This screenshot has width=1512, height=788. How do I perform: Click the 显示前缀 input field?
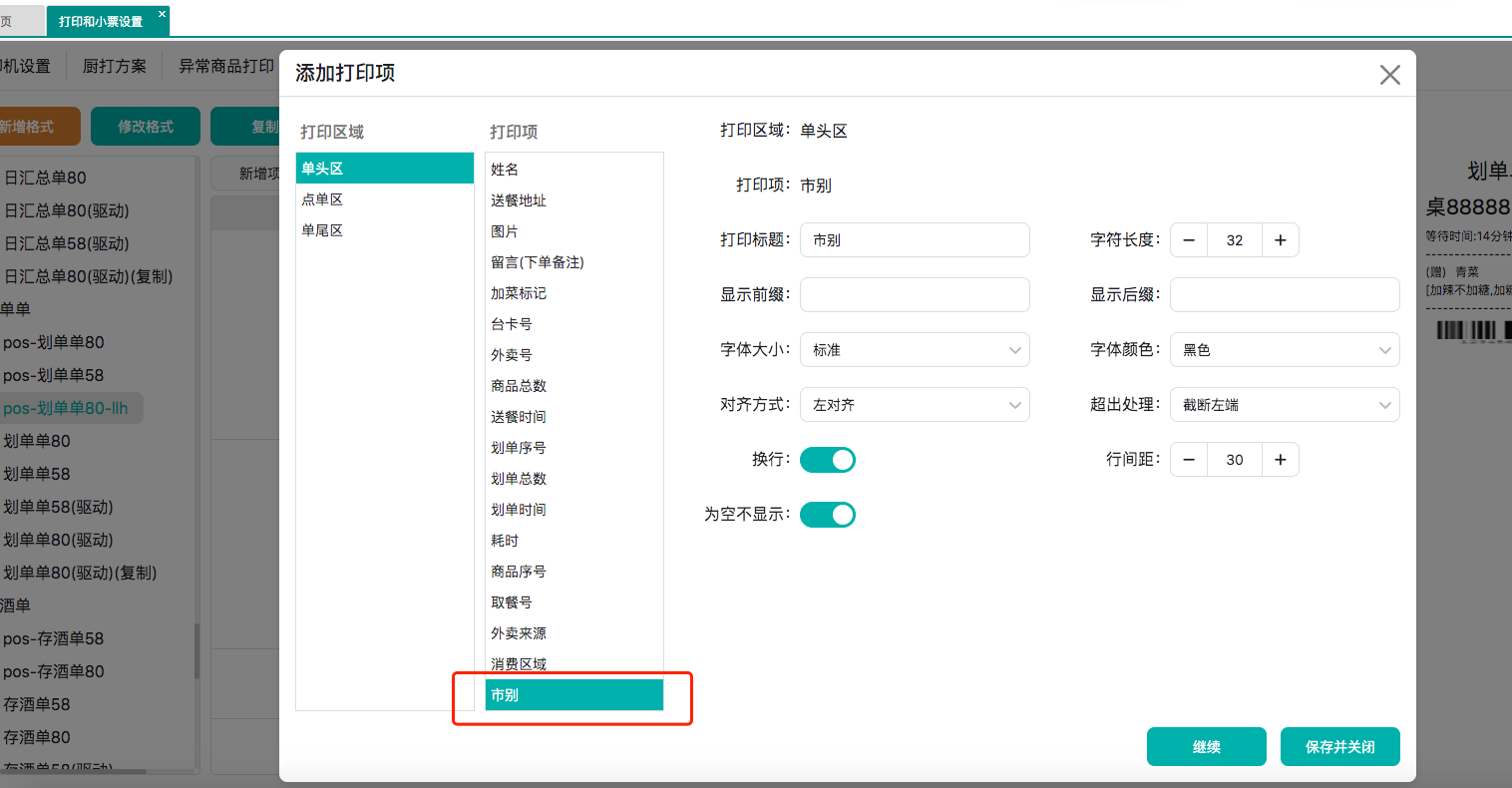915,295
